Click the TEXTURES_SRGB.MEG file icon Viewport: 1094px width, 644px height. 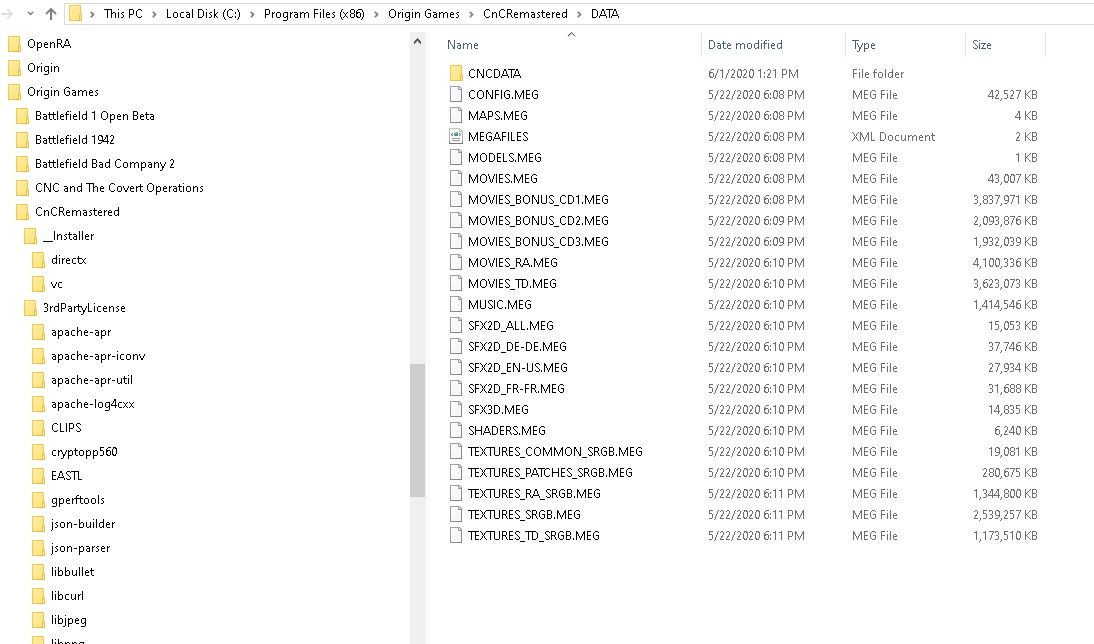pos(456,514)
